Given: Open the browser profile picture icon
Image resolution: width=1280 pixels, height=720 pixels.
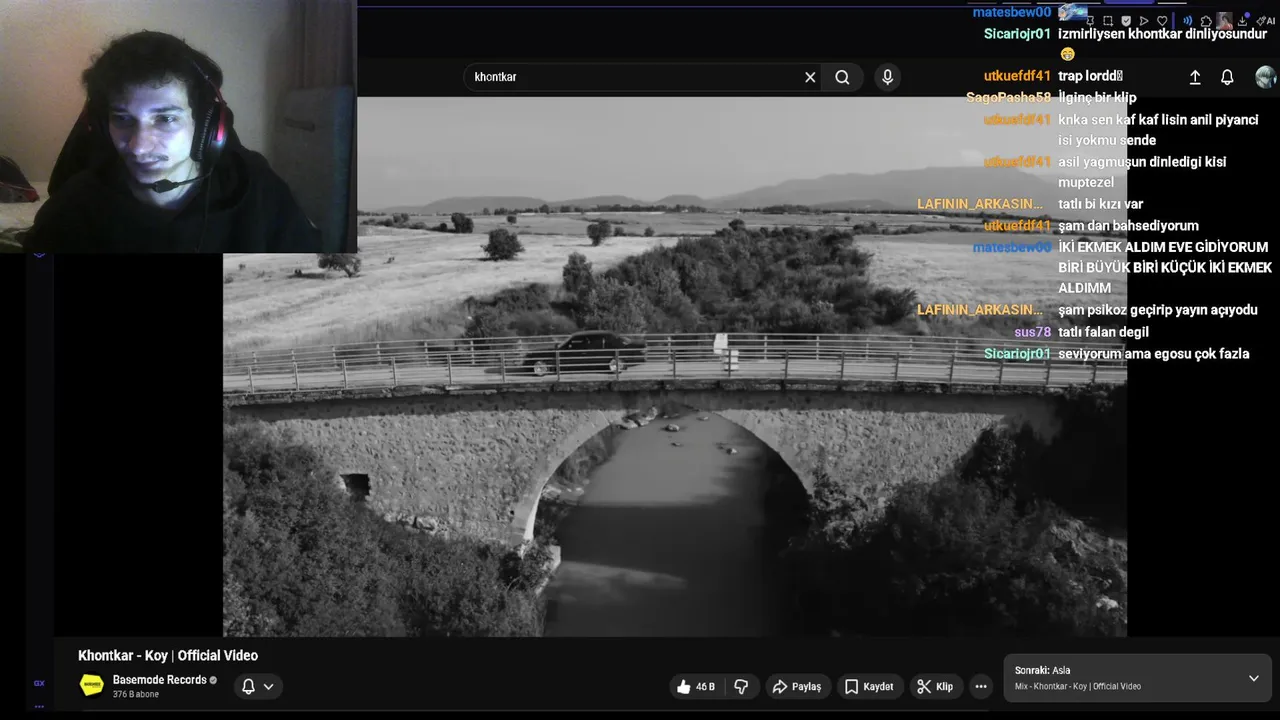Looking at the screenshot, I should (x=1224, y=21).
